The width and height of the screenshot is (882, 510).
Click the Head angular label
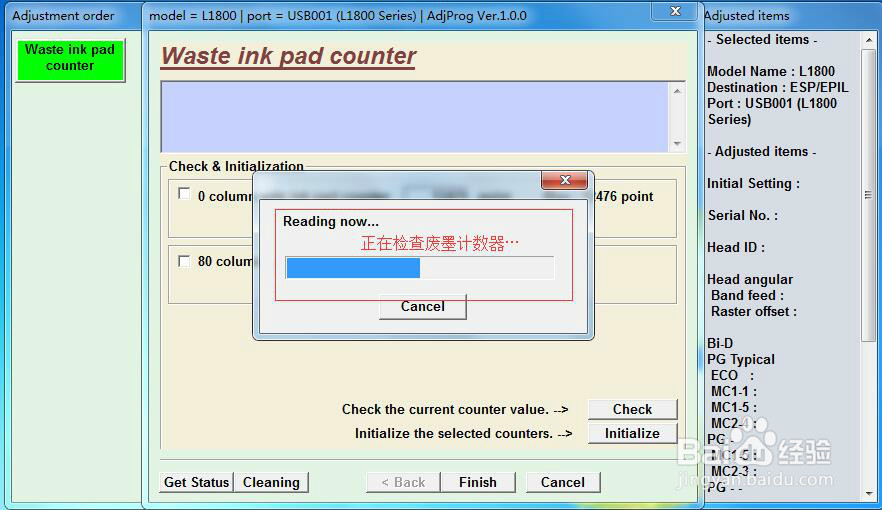(x=750, y=279)
